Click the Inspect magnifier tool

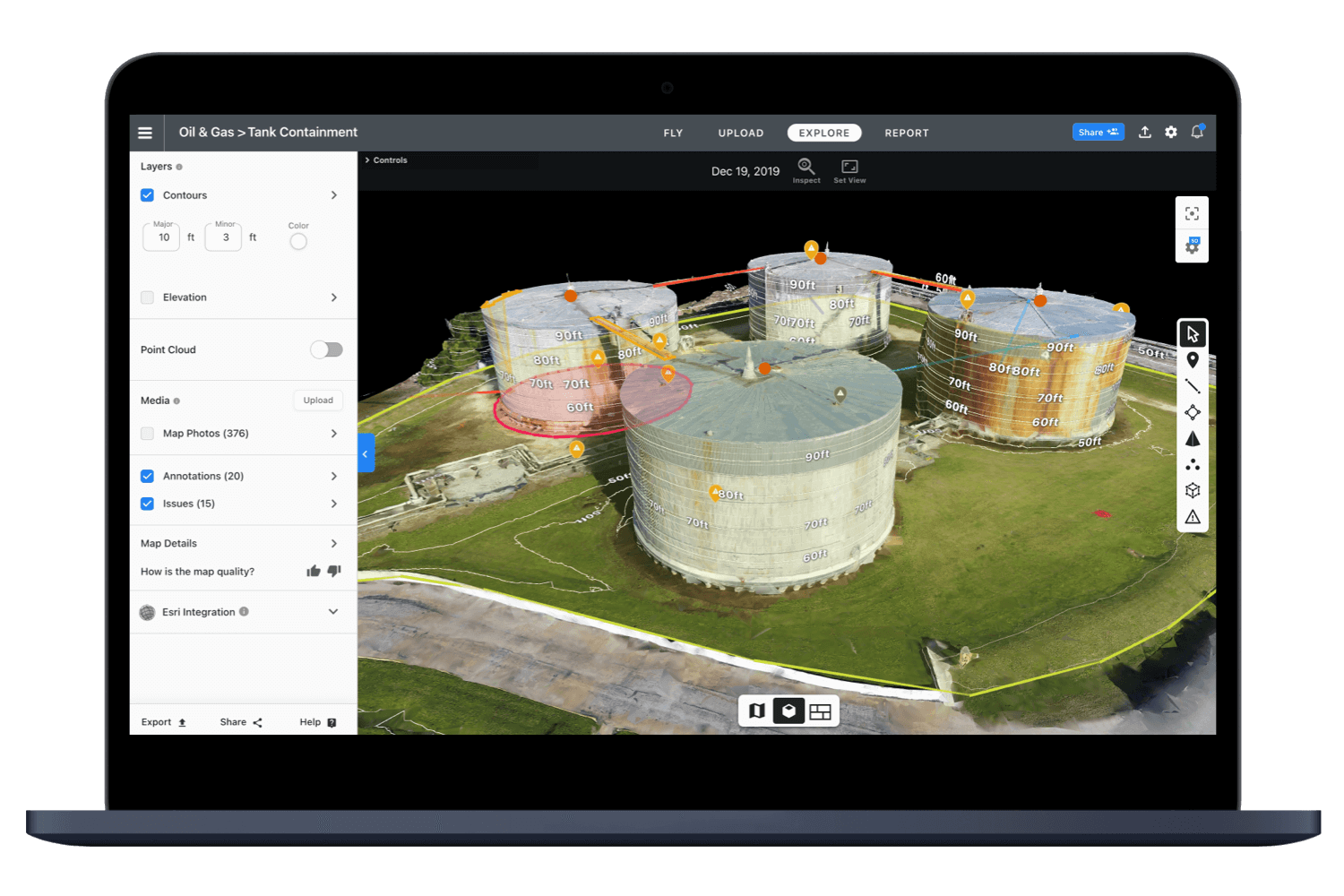(x=806, y=167)
